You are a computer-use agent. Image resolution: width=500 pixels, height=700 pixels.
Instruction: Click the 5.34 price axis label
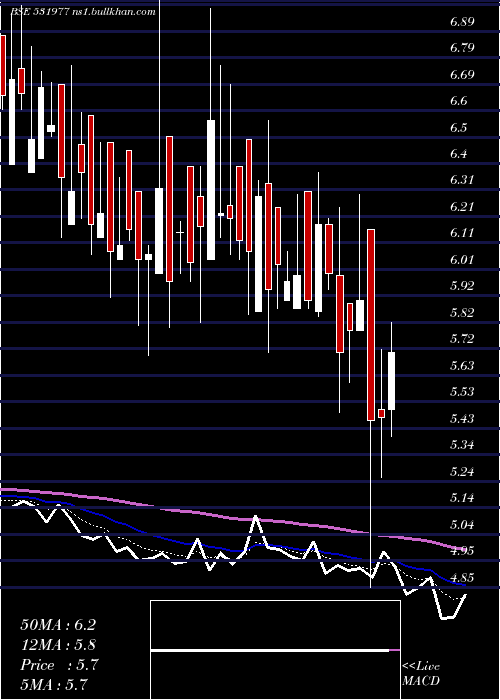coord(462,445)
